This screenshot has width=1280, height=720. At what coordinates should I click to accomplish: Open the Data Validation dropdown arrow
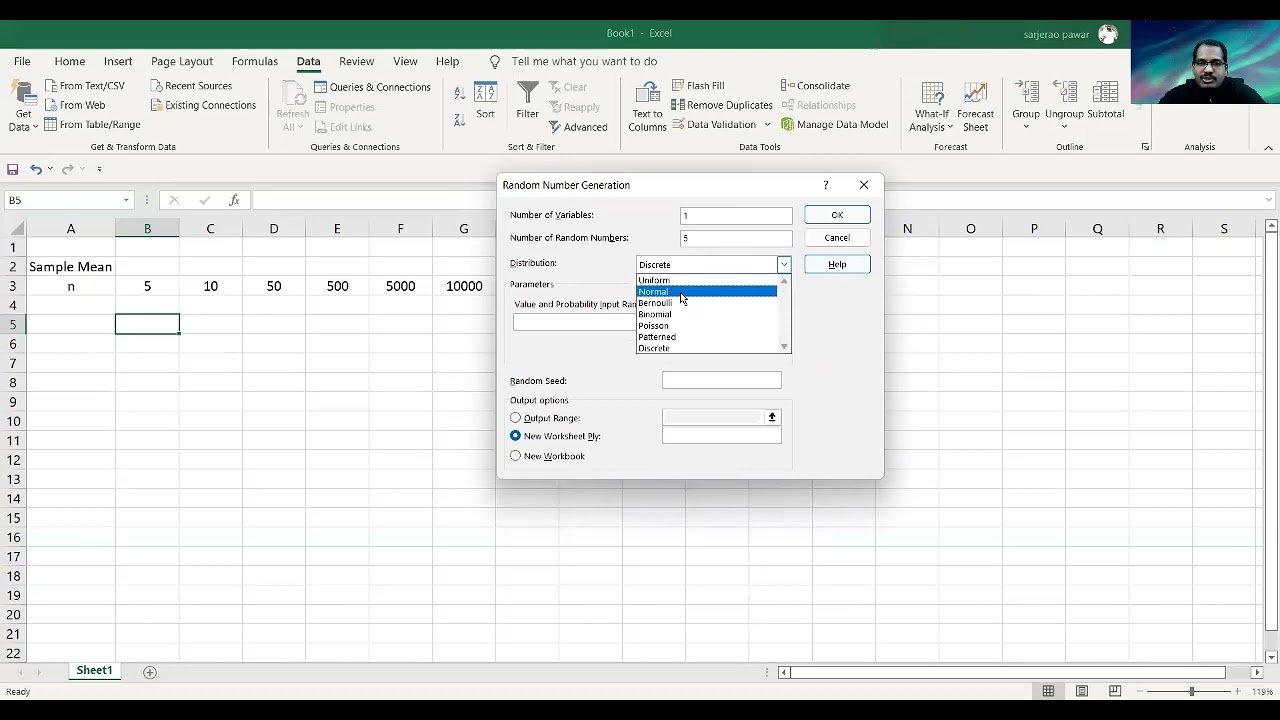point(768,125)
